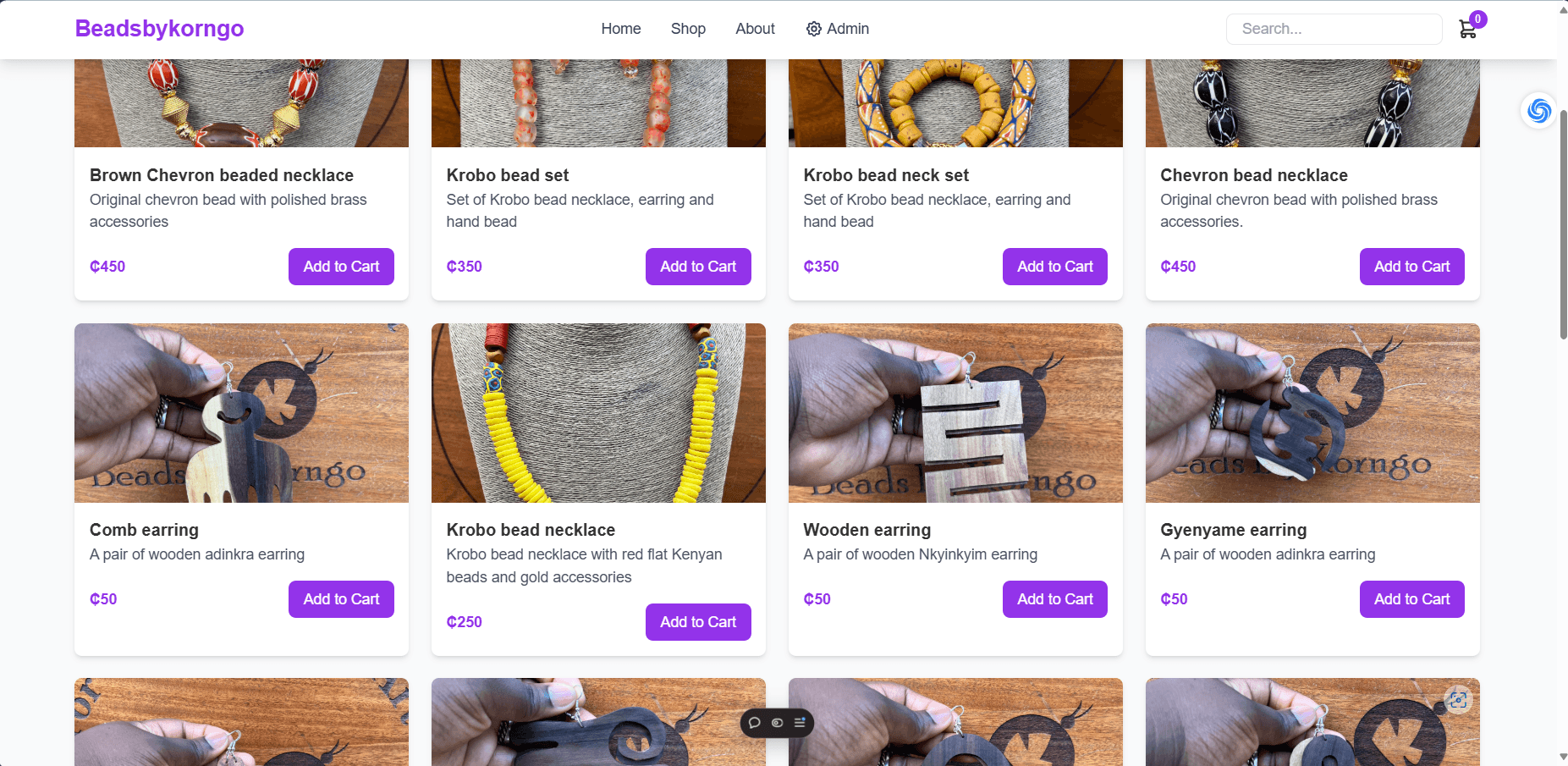The height and width of the screenshot is (766, 1568).
Task: Click the Krobo bead necklace product title
Action: point(530,530)
